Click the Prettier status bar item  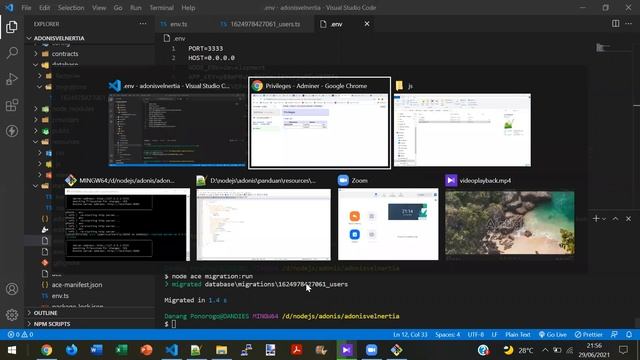pos(589,334)
